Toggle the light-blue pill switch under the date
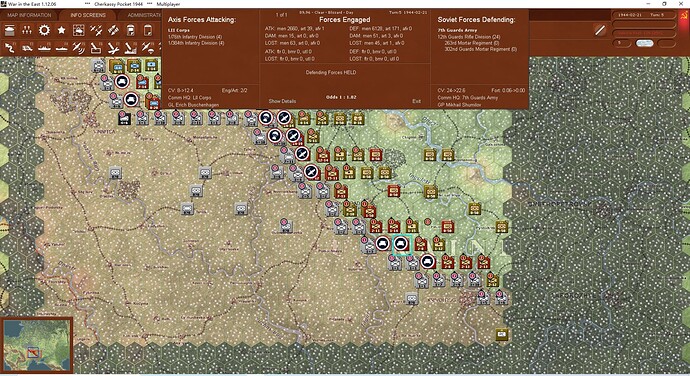 click(x=644, y=43)
